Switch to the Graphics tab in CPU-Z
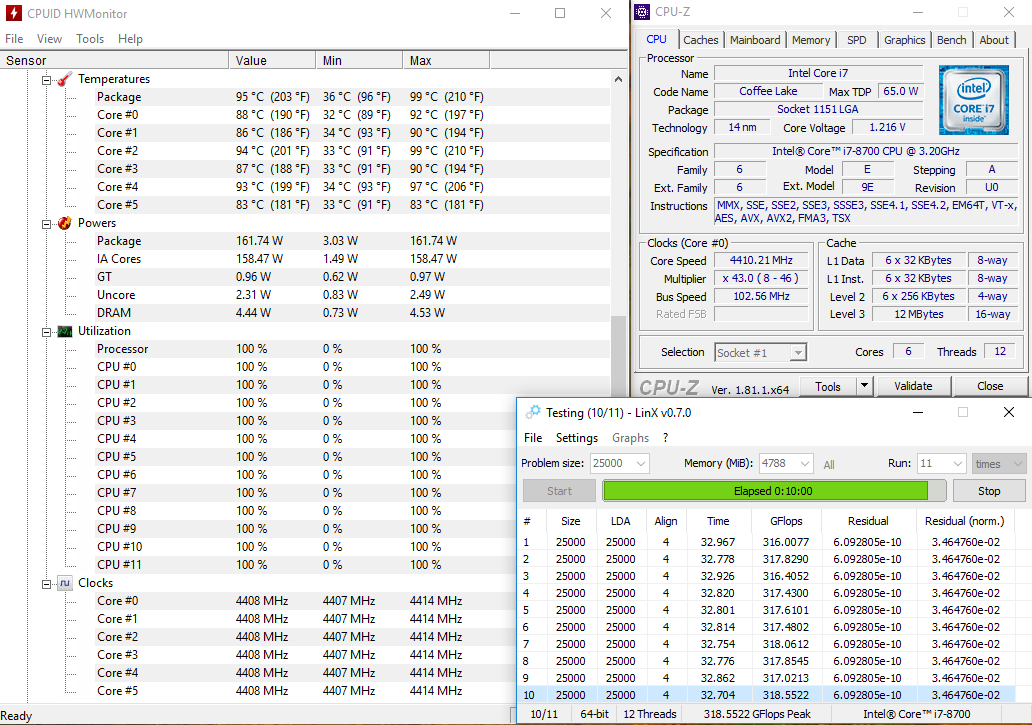This screenshot has height=725, width=1032. 904,40
